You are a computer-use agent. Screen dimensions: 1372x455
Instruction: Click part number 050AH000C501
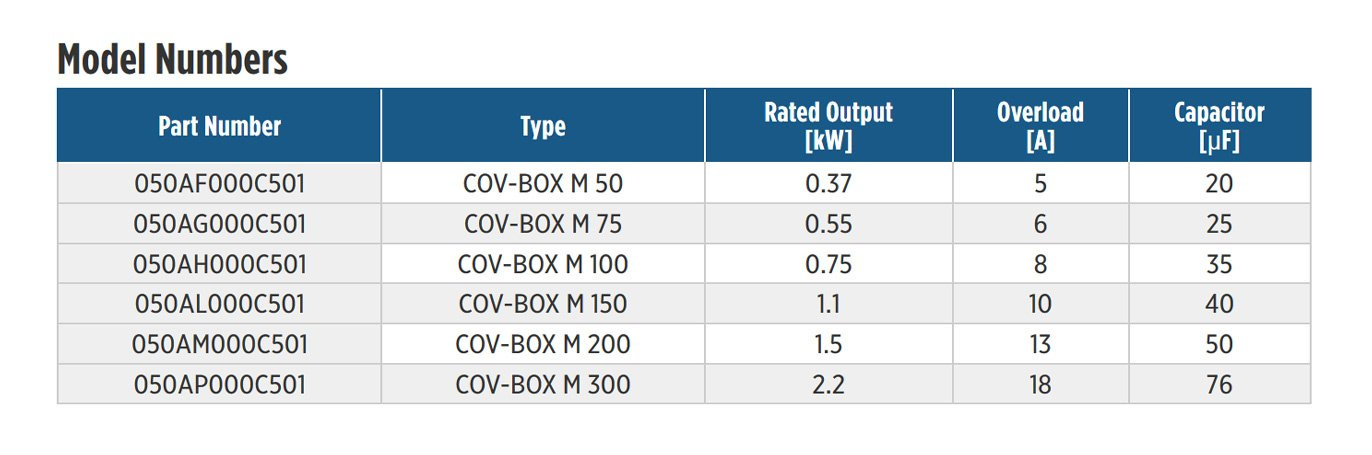tap(219, 264)
